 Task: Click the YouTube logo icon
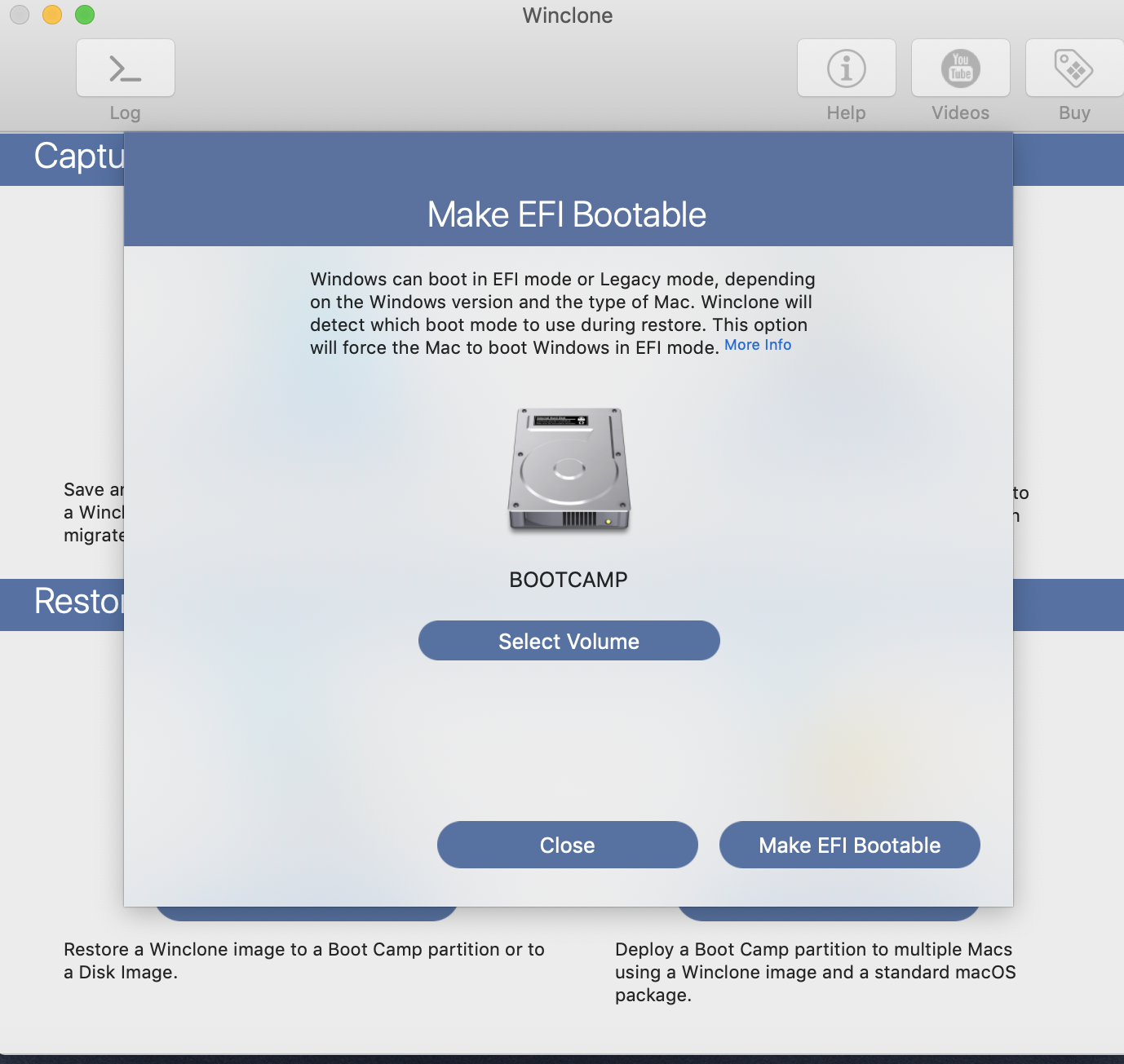point(960,68)
